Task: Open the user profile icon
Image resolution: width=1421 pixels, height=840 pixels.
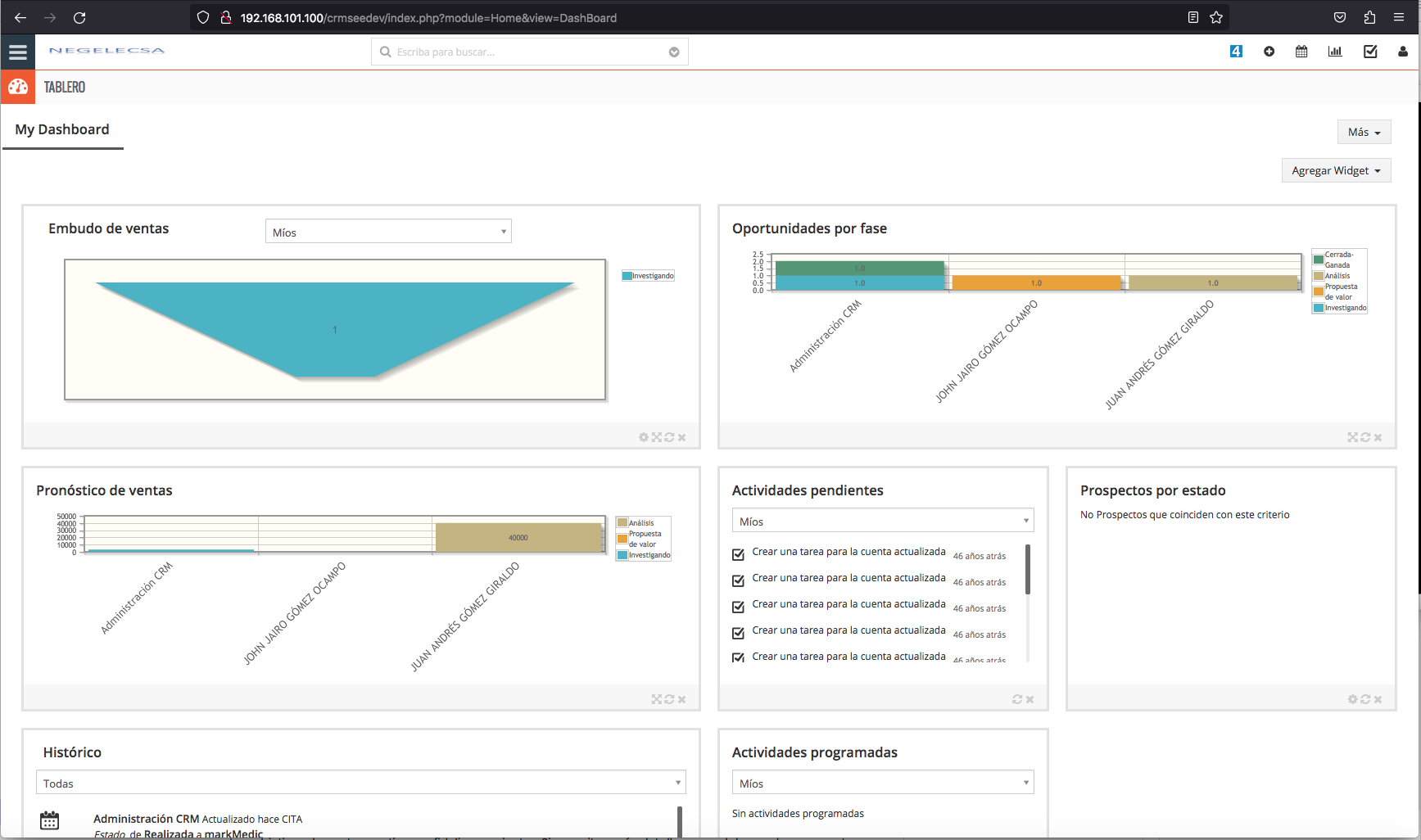Action: (x=1403, y=52)
